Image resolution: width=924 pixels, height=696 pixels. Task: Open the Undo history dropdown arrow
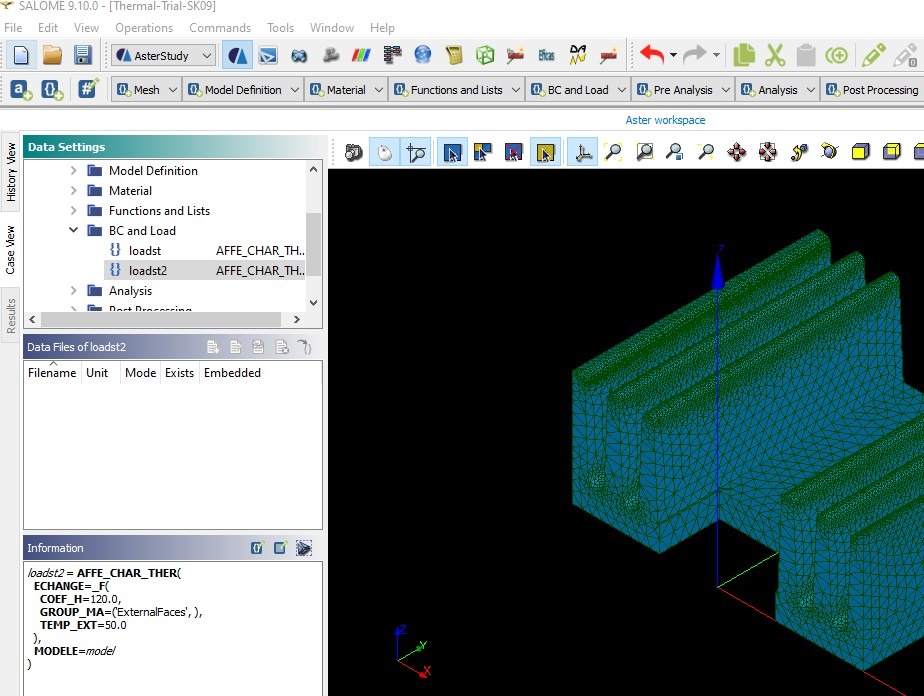pyautogui.click(x=673, y=55)
